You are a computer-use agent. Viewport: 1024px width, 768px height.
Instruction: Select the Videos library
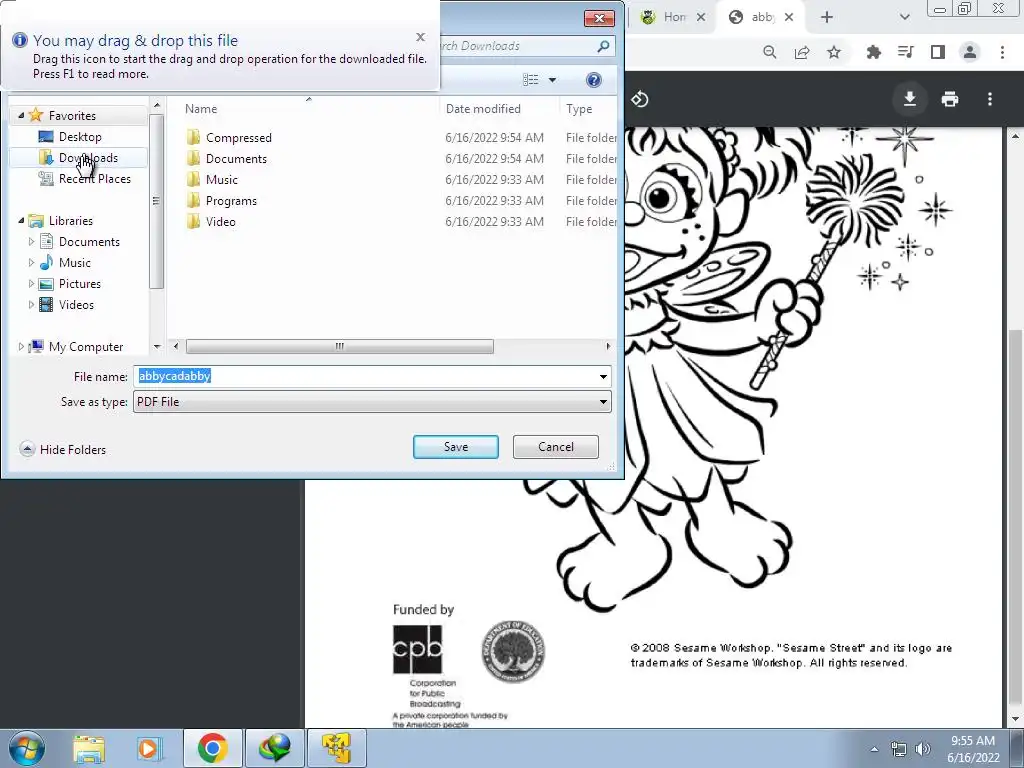point(76,304)
